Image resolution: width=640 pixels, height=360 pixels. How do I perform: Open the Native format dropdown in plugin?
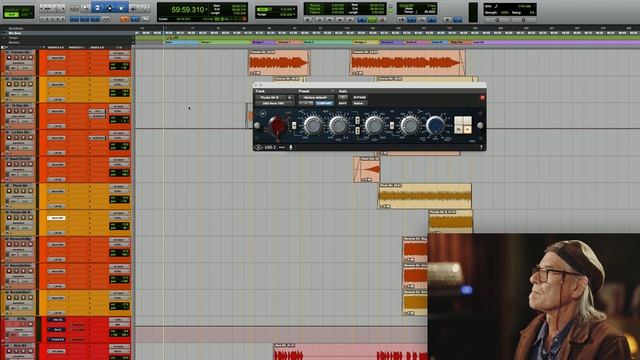click(359, 103)
